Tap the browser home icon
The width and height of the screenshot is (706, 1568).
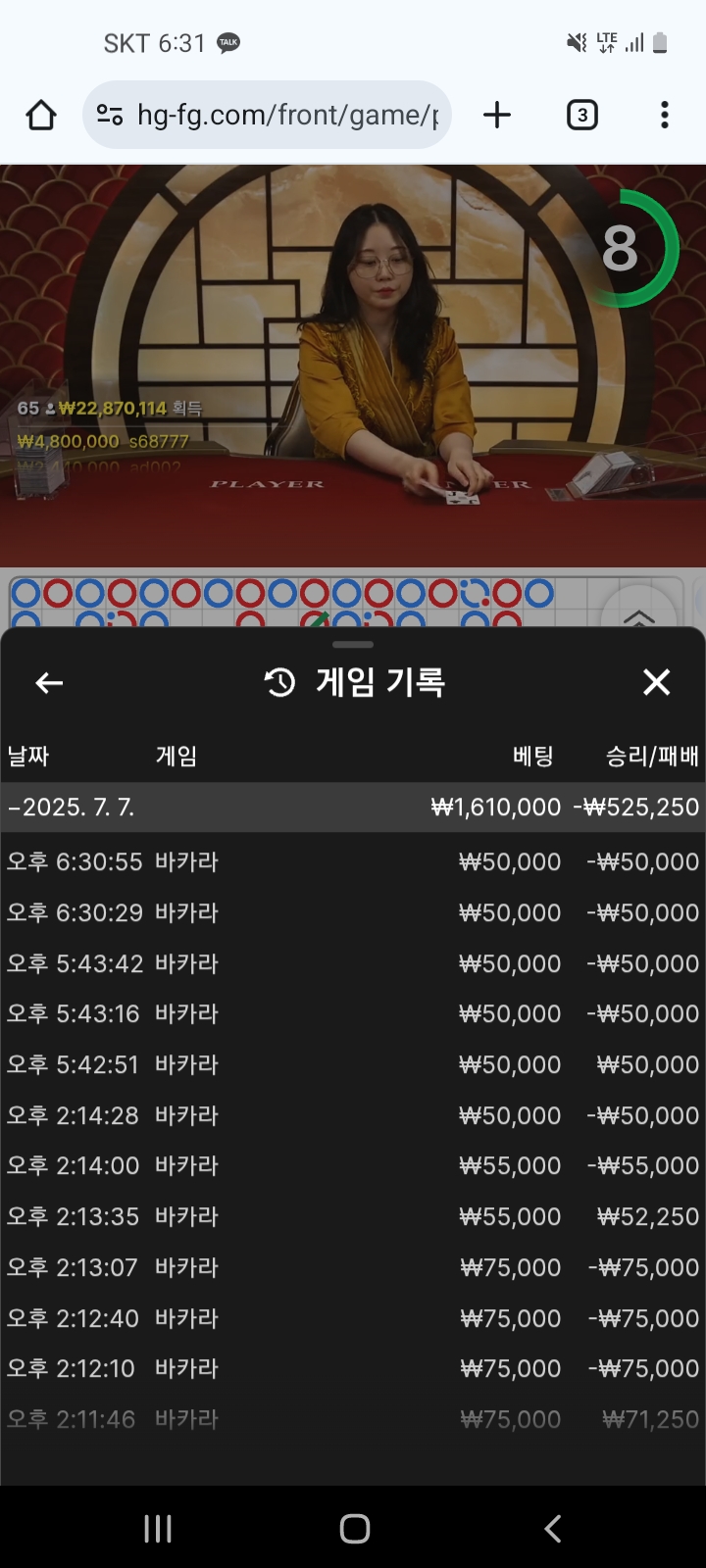tap(41, 115)
